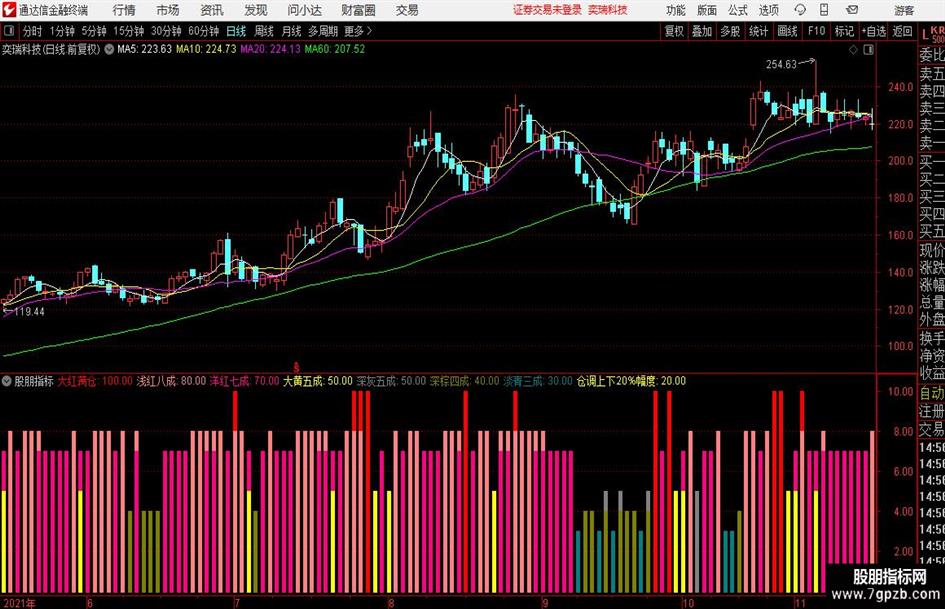
Task: Switch to 30分钟 period
Action: 166,31
